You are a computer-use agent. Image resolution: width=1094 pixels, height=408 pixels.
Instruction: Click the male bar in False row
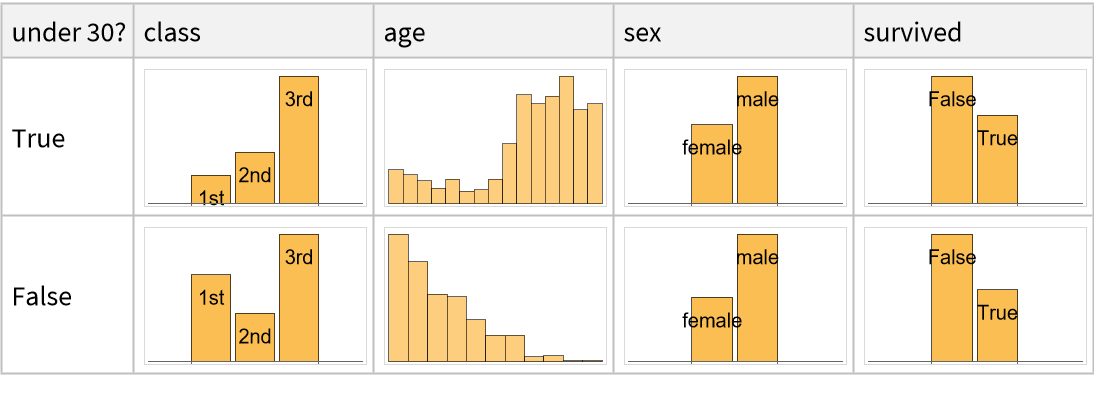757,297
